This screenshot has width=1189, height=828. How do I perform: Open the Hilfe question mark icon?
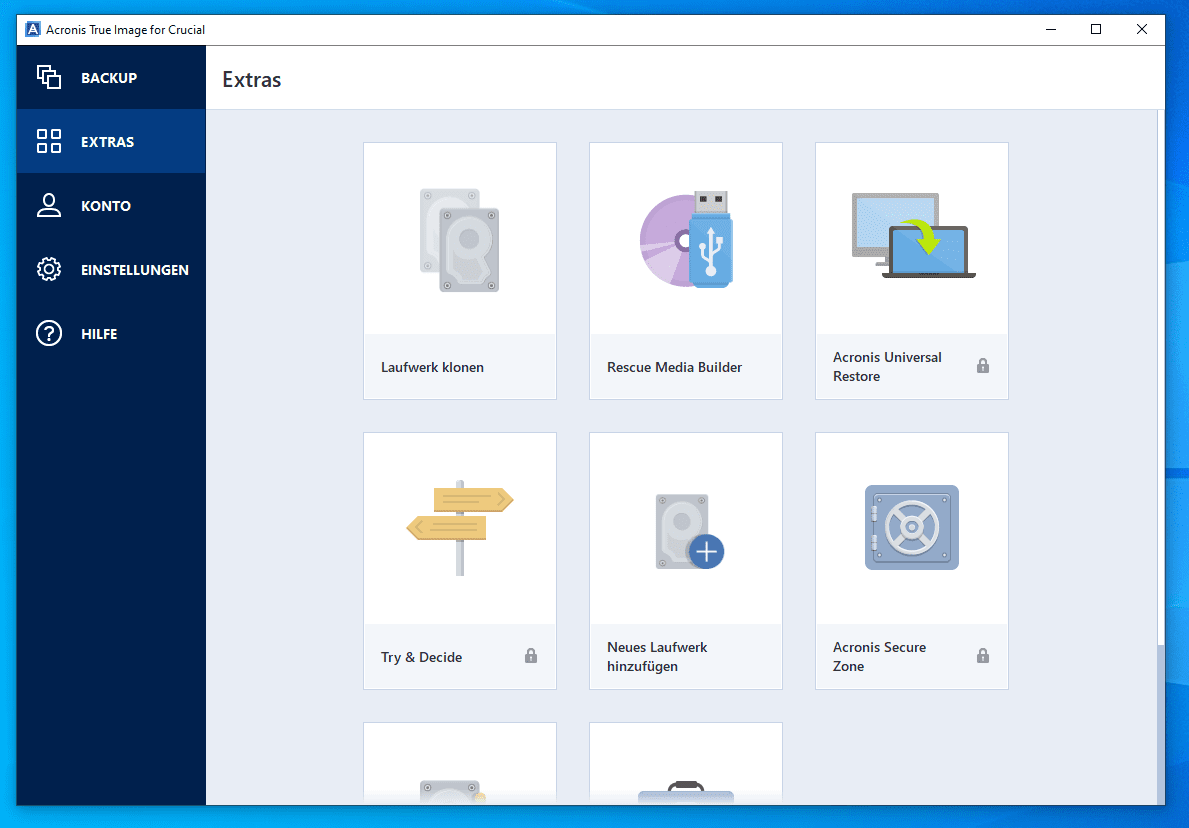point(49,334)
